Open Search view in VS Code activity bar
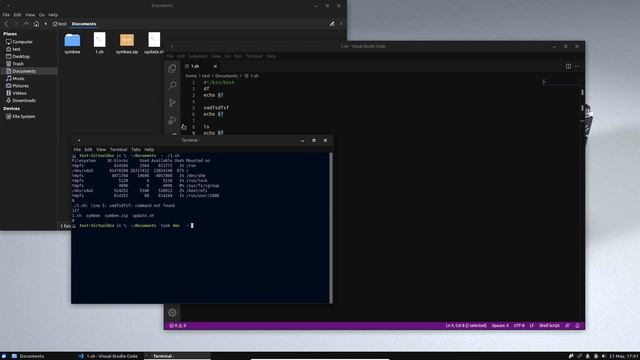 172,85
